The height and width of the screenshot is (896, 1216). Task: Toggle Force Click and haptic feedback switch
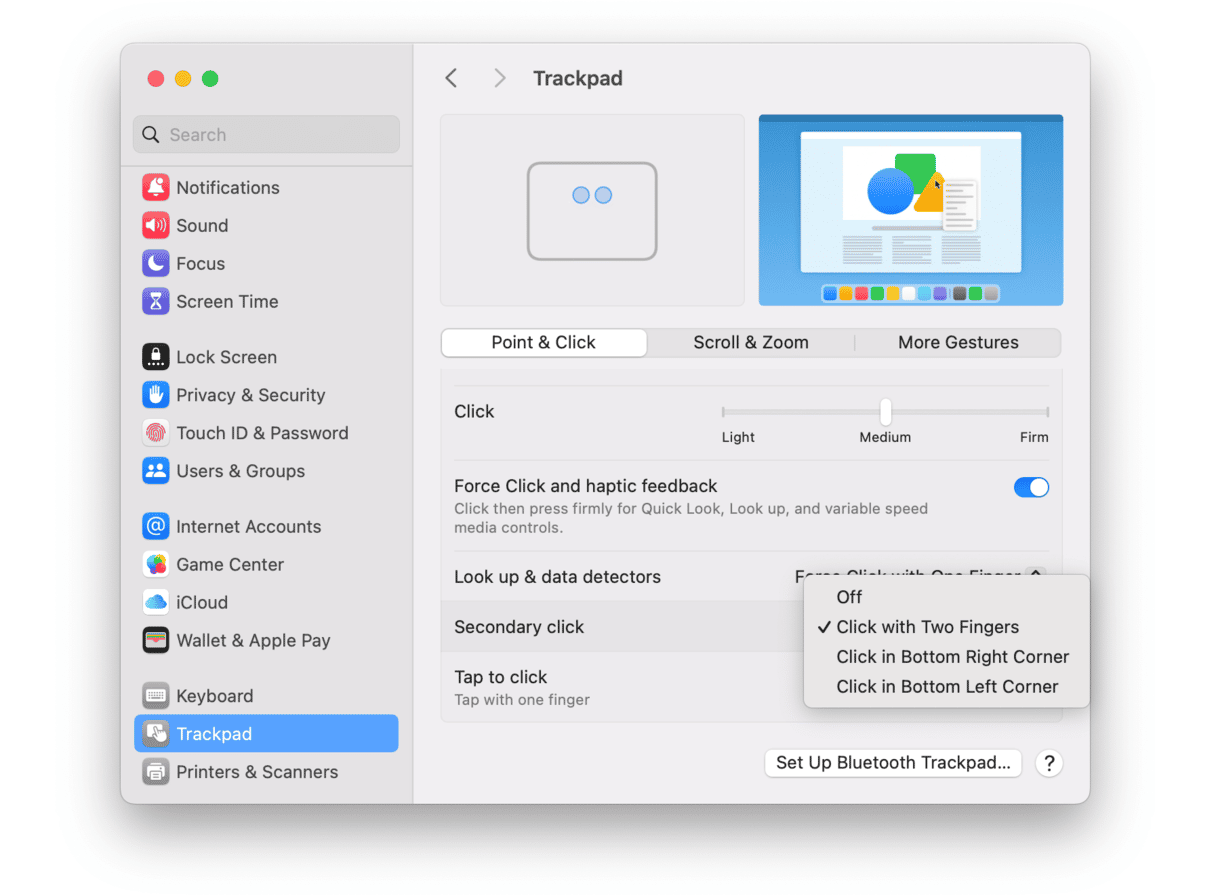(x=1031, y=487)
